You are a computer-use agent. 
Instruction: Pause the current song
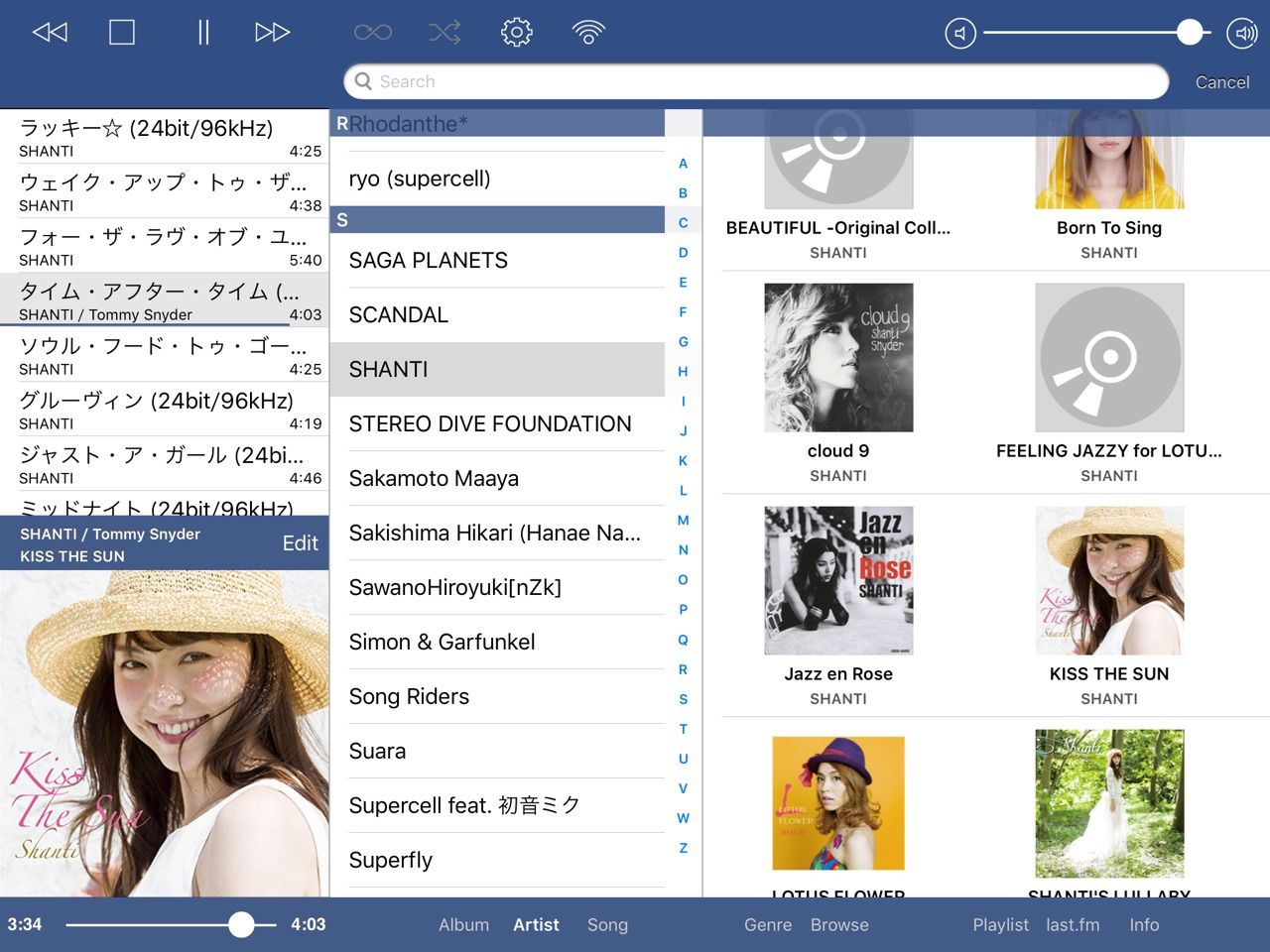[203, 33]
